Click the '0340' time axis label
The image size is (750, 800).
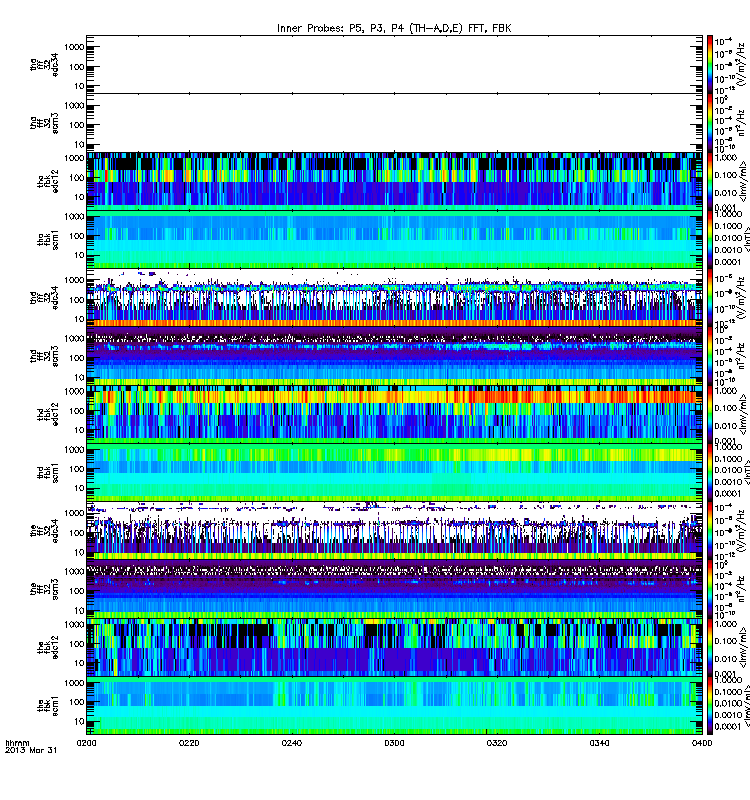(x=599, y=743)
